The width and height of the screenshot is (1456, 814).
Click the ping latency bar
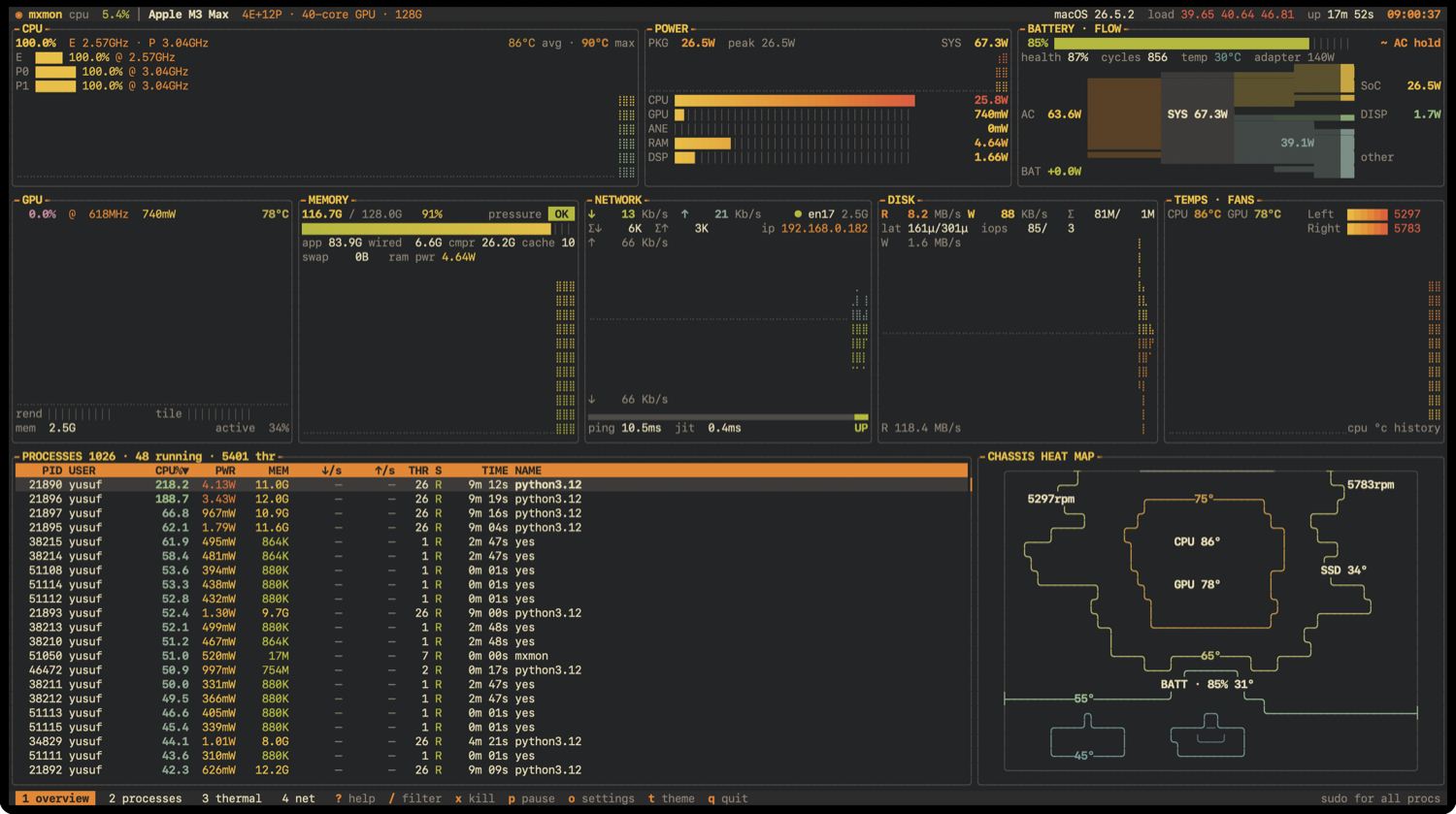pos(728,417)
